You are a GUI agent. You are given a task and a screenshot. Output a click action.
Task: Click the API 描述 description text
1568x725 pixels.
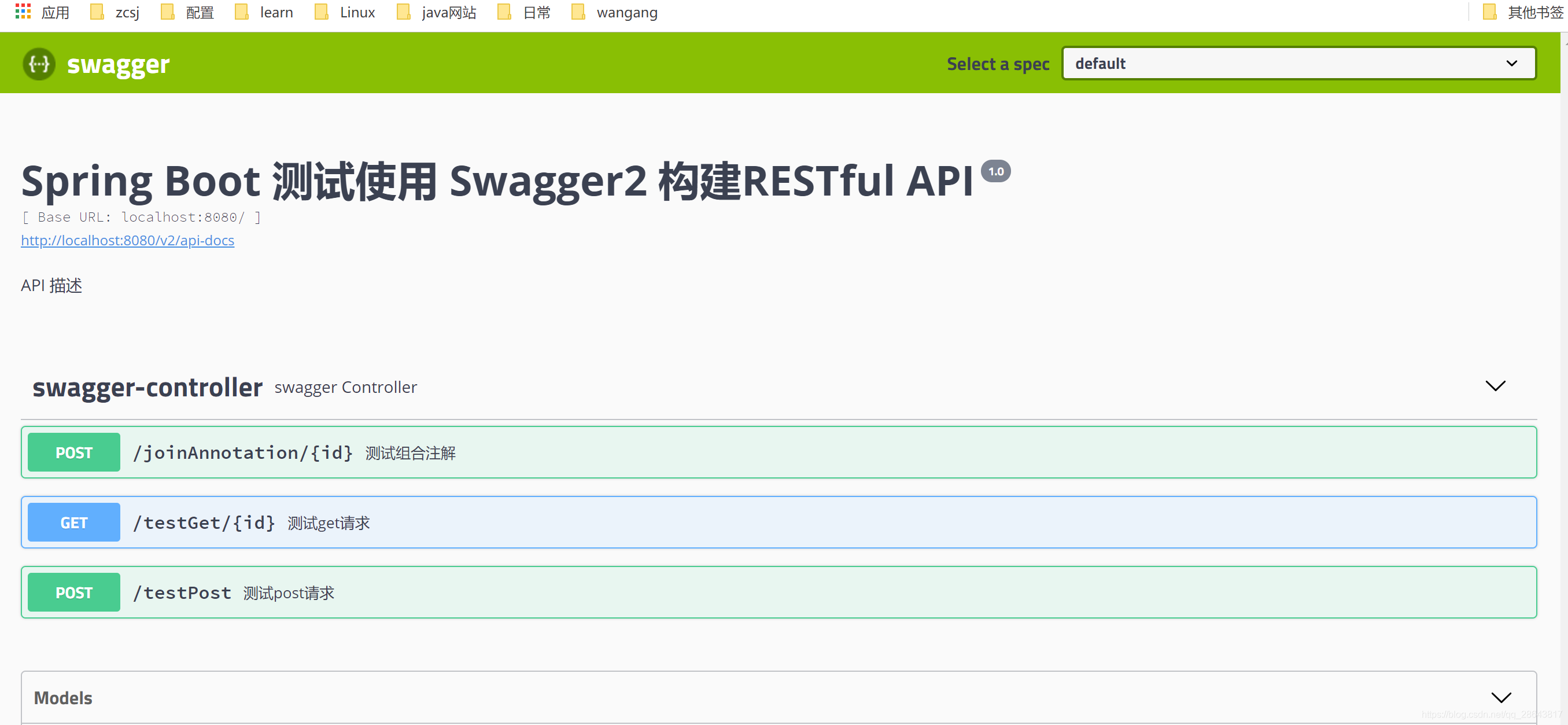click(51, 285)
